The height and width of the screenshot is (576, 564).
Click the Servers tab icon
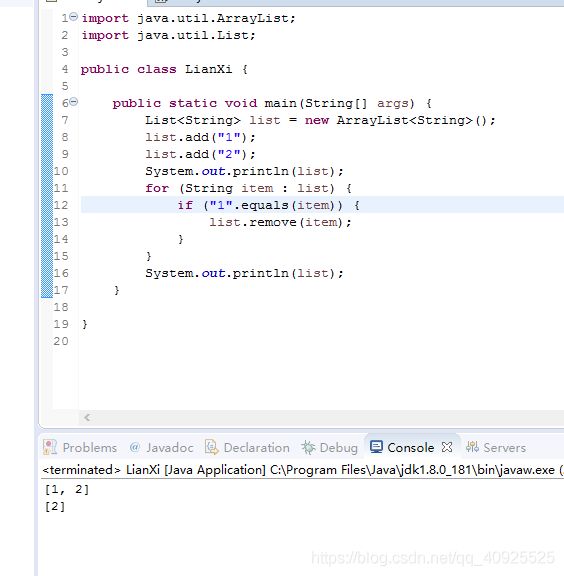(x=472, y=447)
